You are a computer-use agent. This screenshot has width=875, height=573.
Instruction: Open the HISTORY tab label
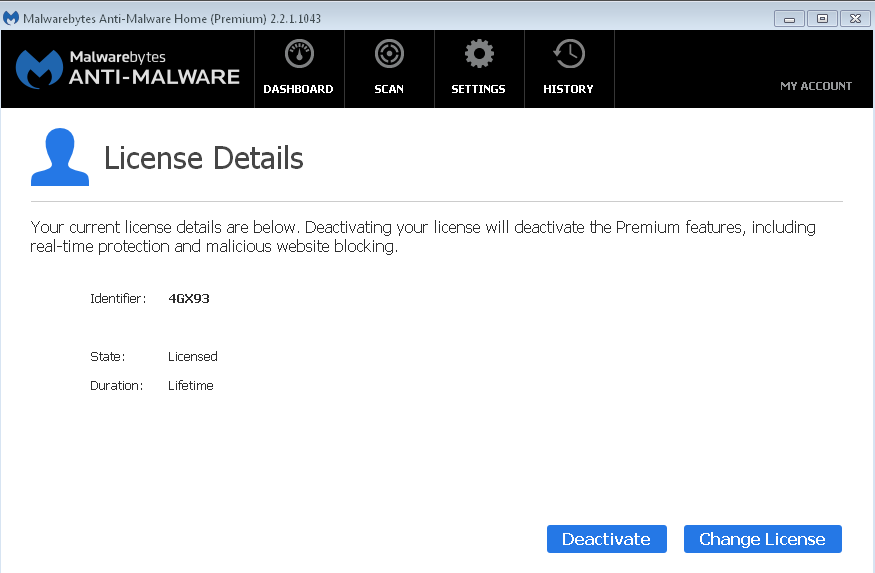(x=568, y=89)
